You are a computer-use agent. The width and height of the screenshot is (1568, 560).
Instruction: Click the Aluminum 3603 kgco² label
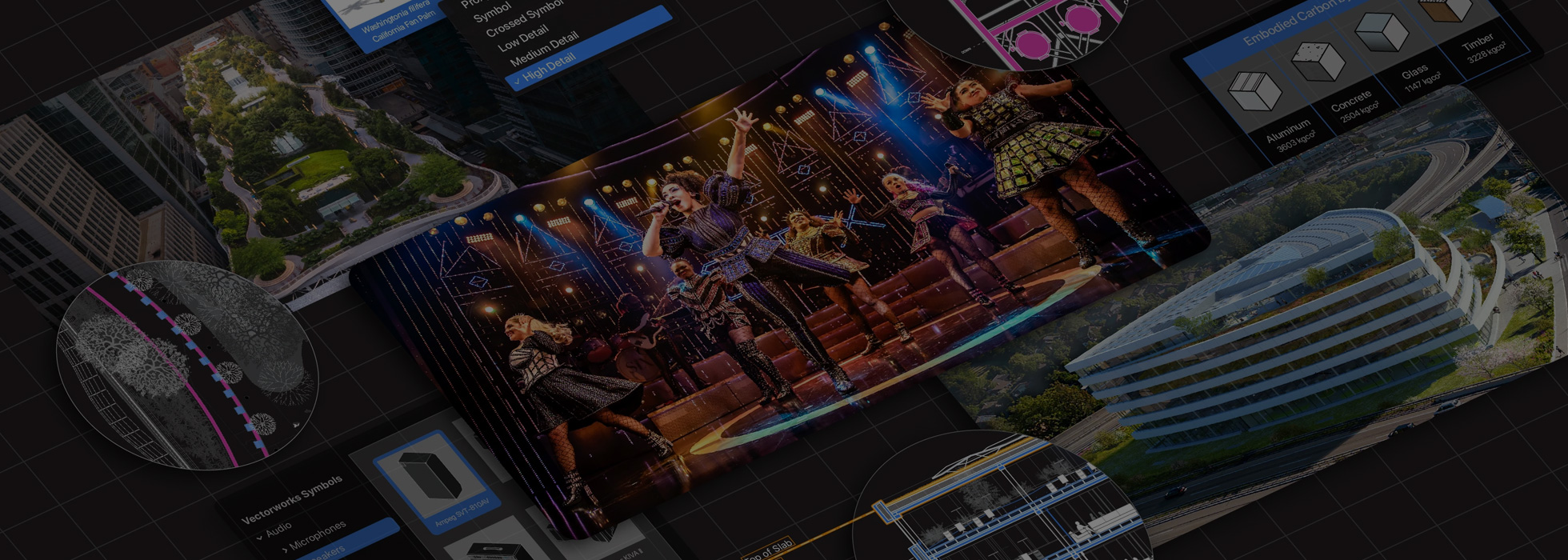(1292, 136)
